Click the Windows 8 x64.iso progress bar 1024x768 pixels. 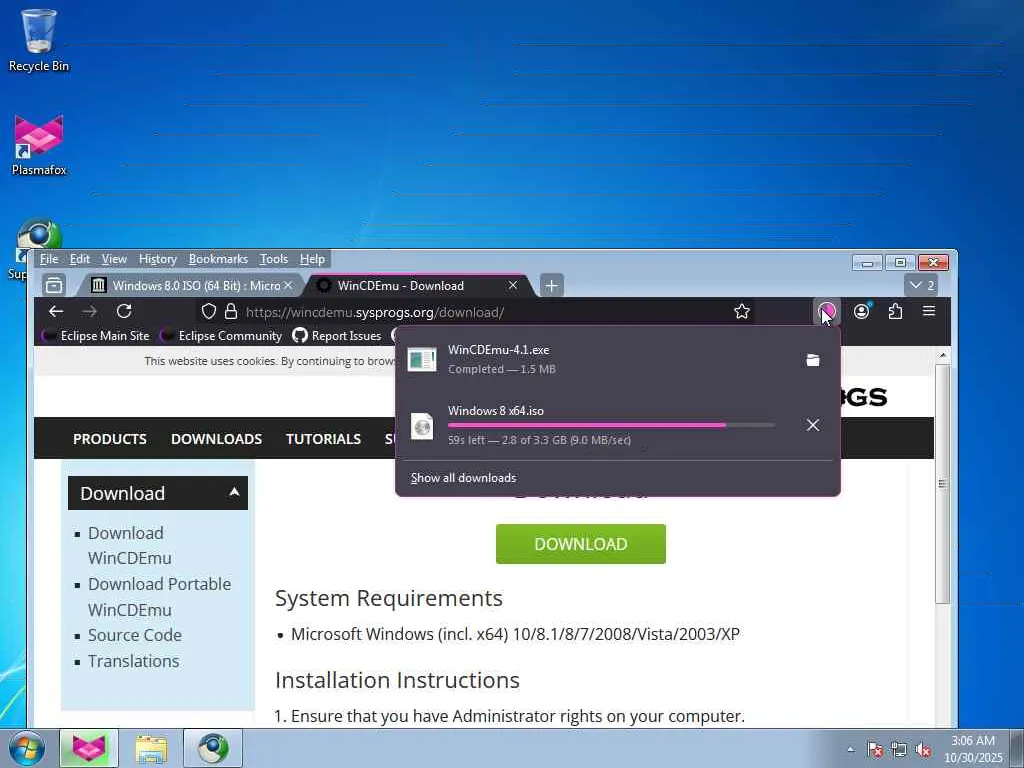coord(611,425)
